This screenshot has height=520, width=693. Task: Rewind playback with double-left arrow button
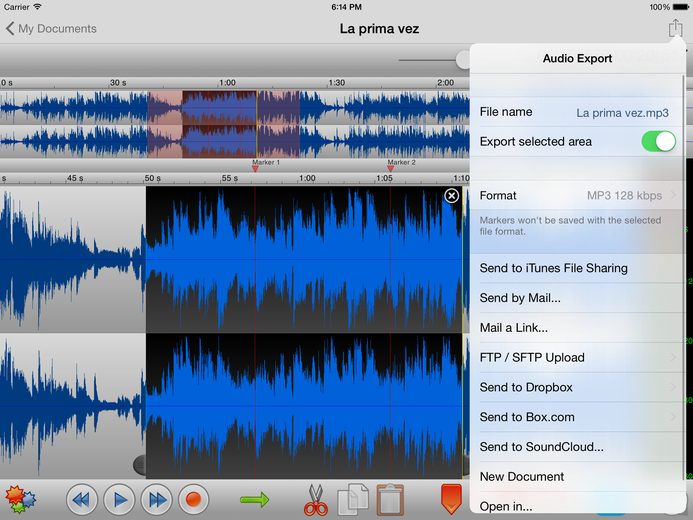coord(81,500)
